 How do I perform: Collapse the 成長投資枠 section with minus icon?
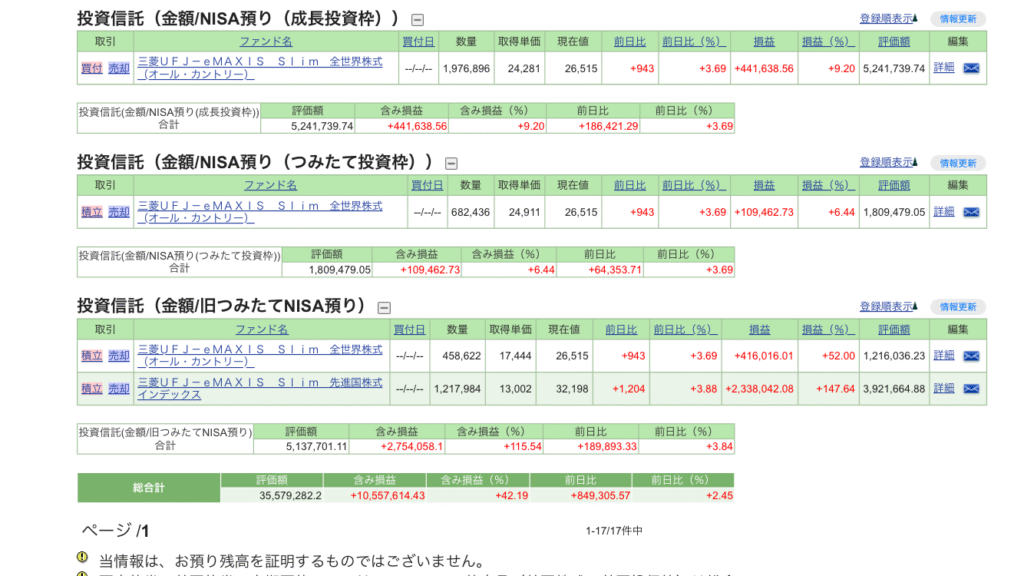(x=417, y=19)
